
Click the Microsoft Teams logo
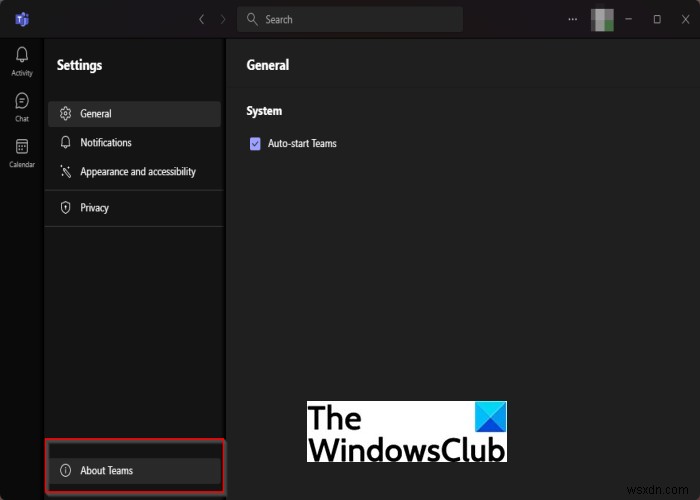pyautogui.click(x=22, y=19)
